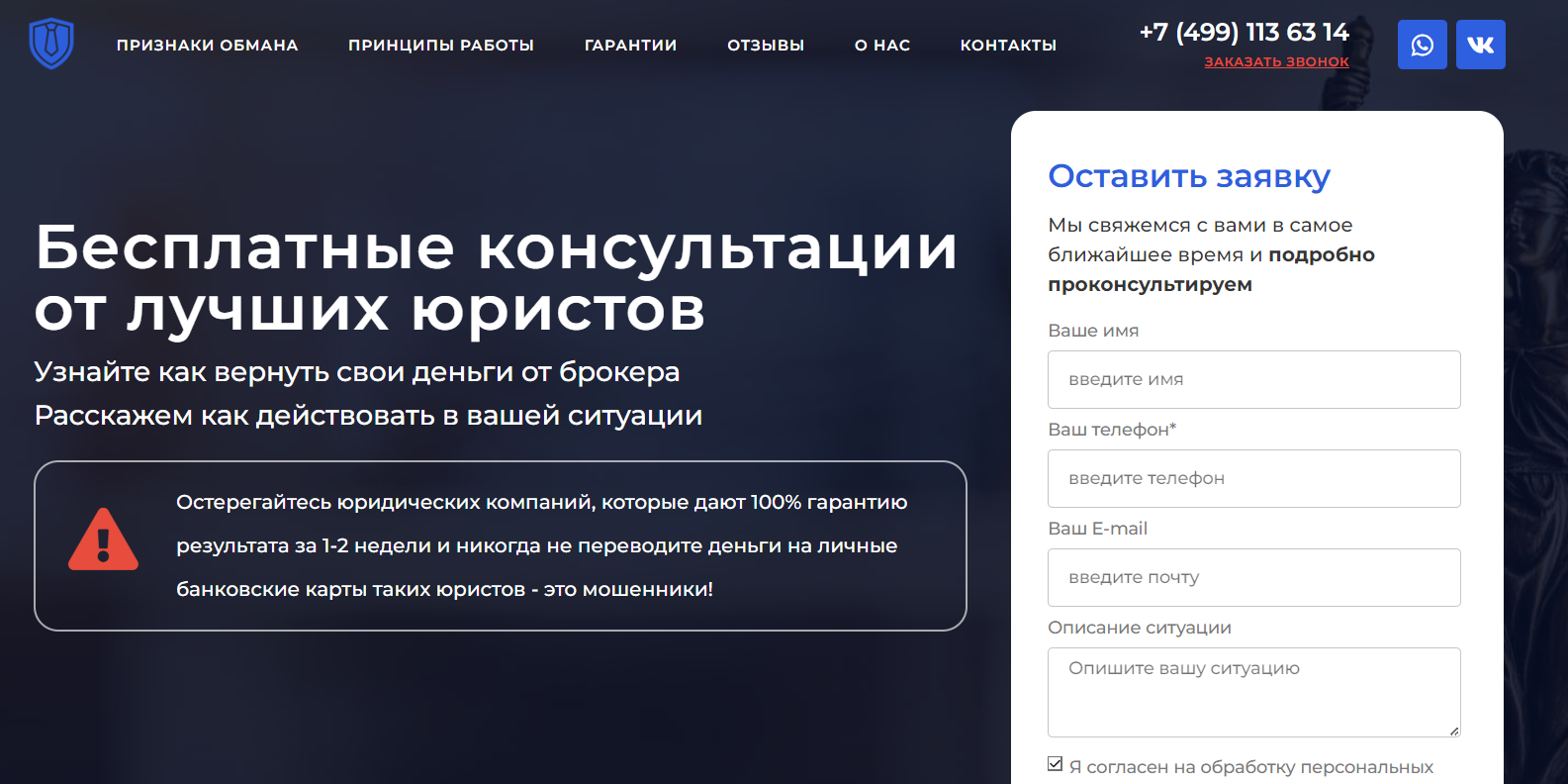
Task: Navigate to the Гарантии section
Action: 630,46
